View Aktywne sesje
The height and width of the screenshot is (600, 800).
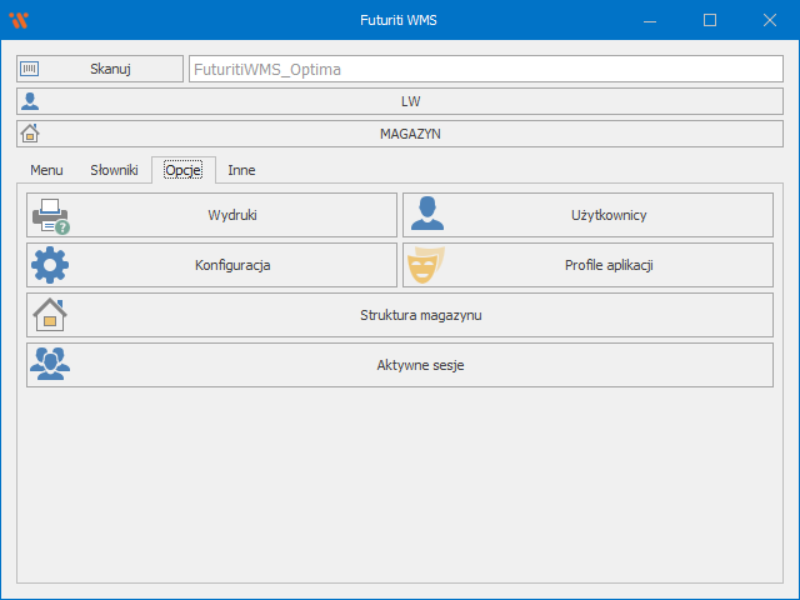[400, 365]
